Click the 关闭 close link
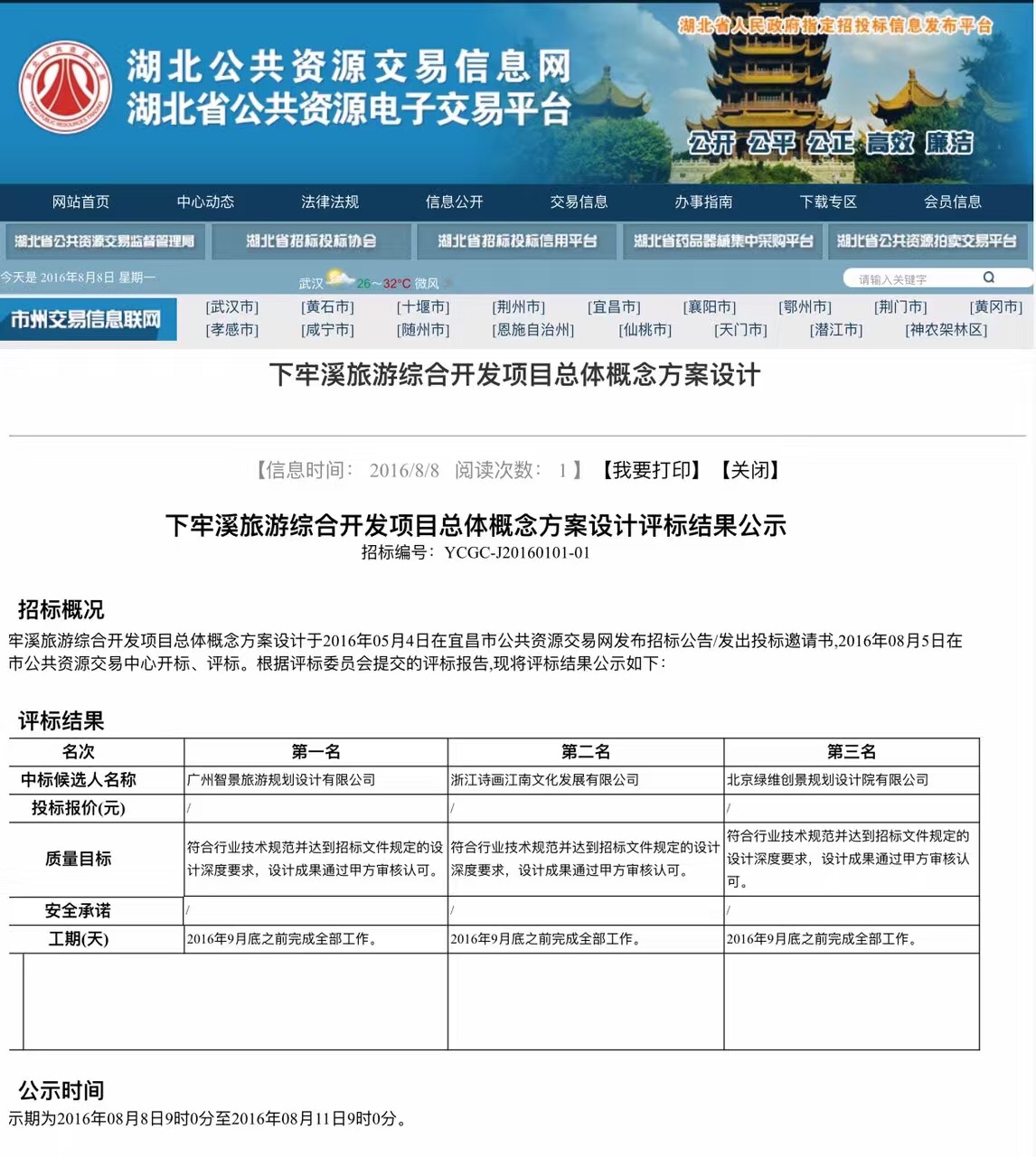This screenshot has height=1157, width=1036. click(750, 470)
